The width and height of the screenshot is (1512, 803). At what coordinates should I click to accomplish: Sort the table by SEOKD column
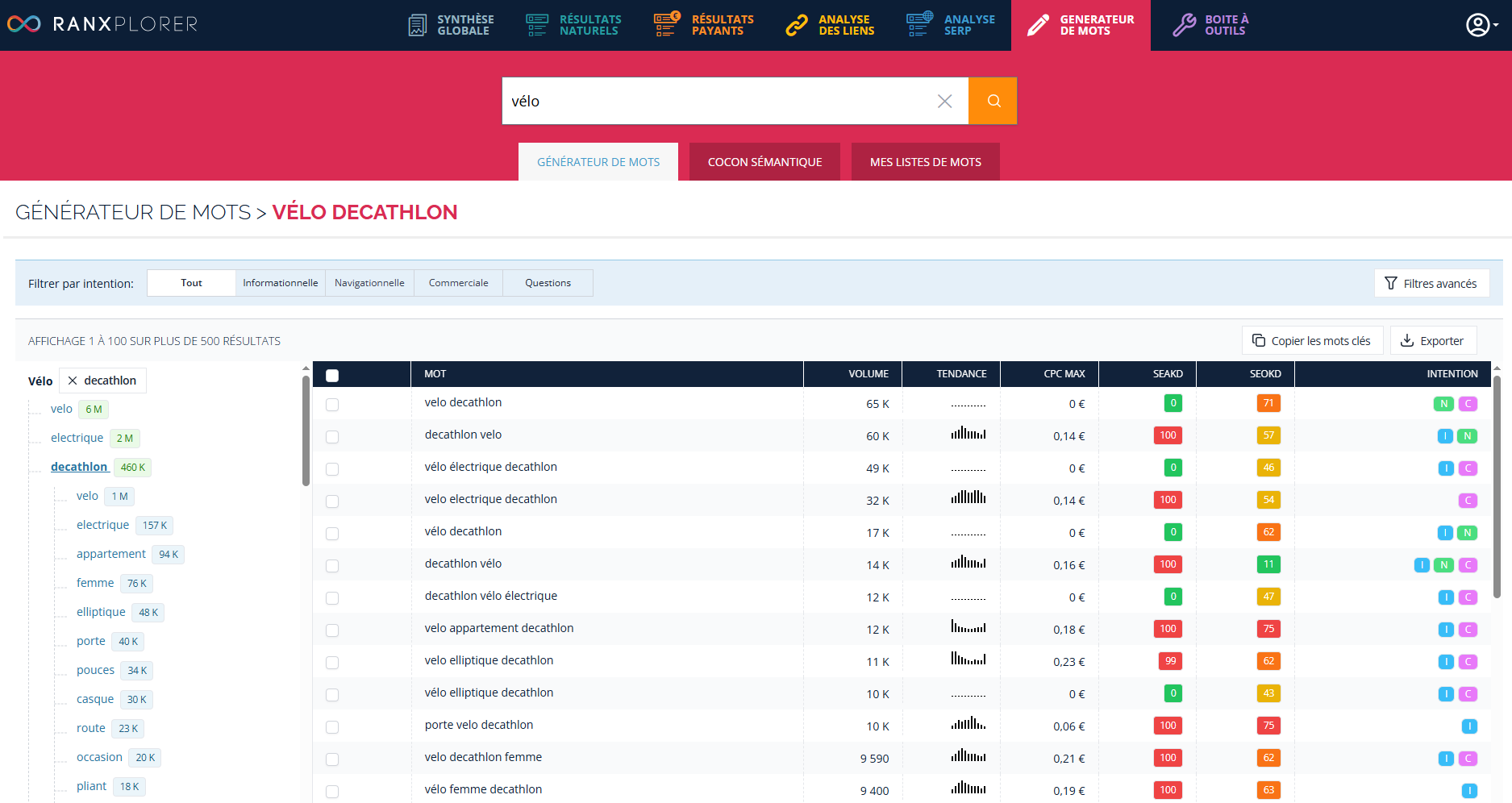(x=1265, y=374)
